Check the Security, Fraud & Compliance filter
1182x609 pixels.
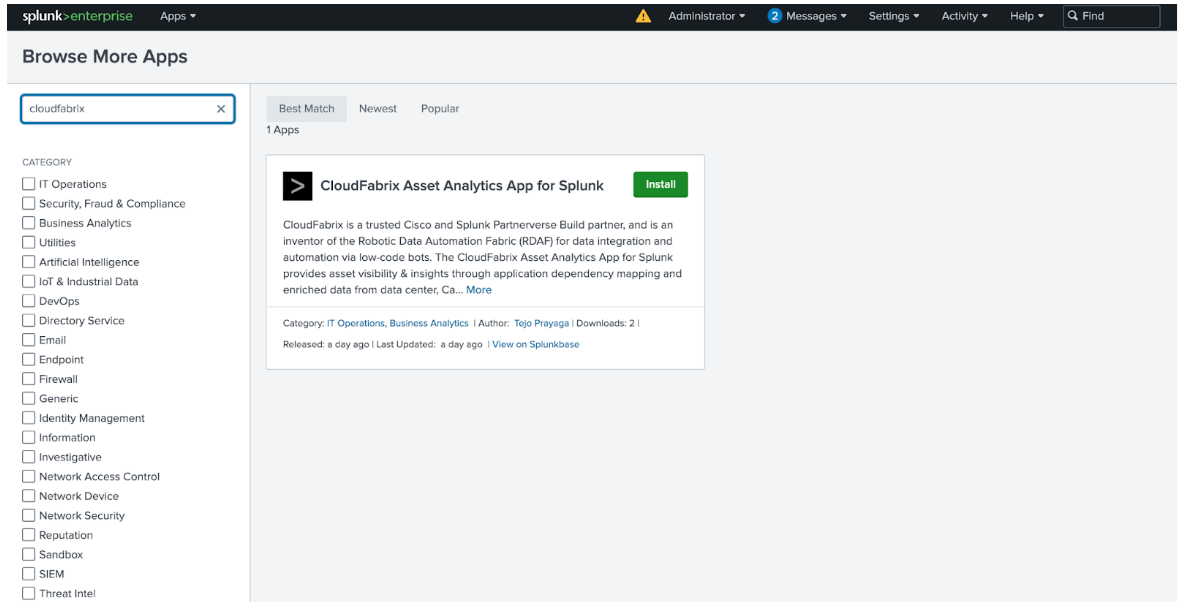(x=28, y=203)
